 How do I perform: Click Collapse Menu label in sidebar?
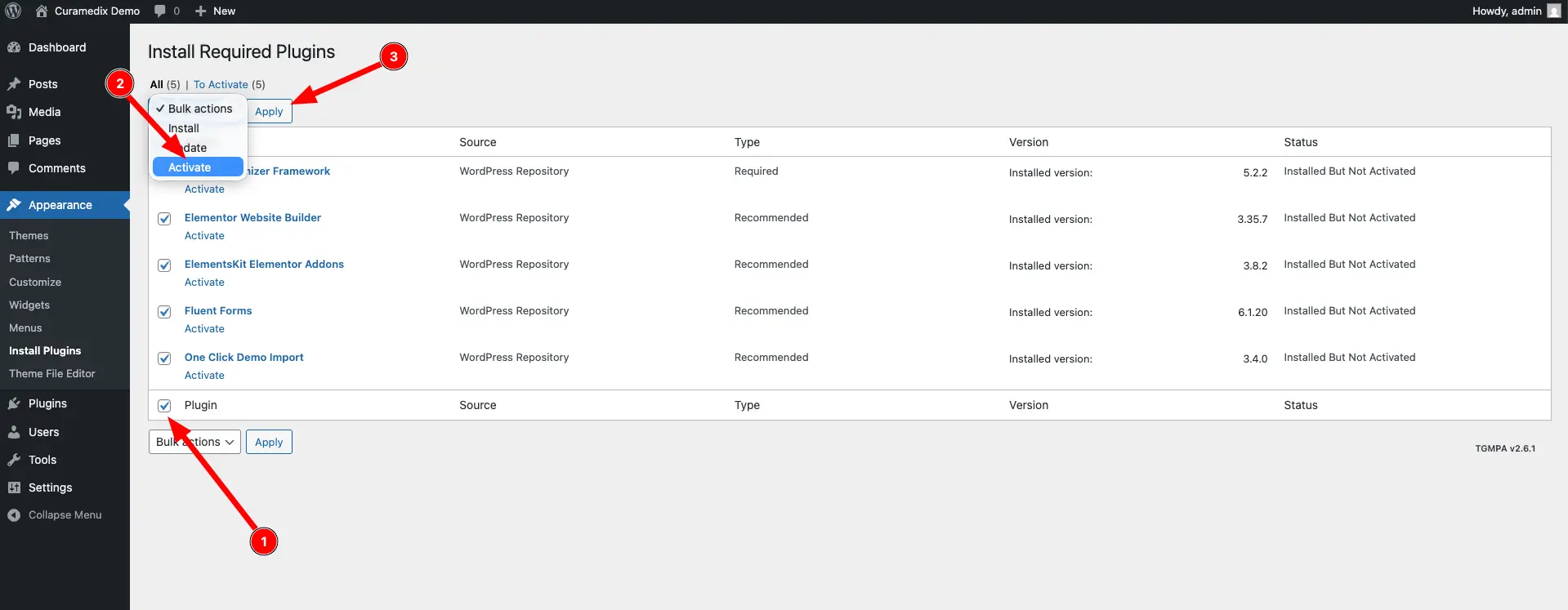[65, 515]
